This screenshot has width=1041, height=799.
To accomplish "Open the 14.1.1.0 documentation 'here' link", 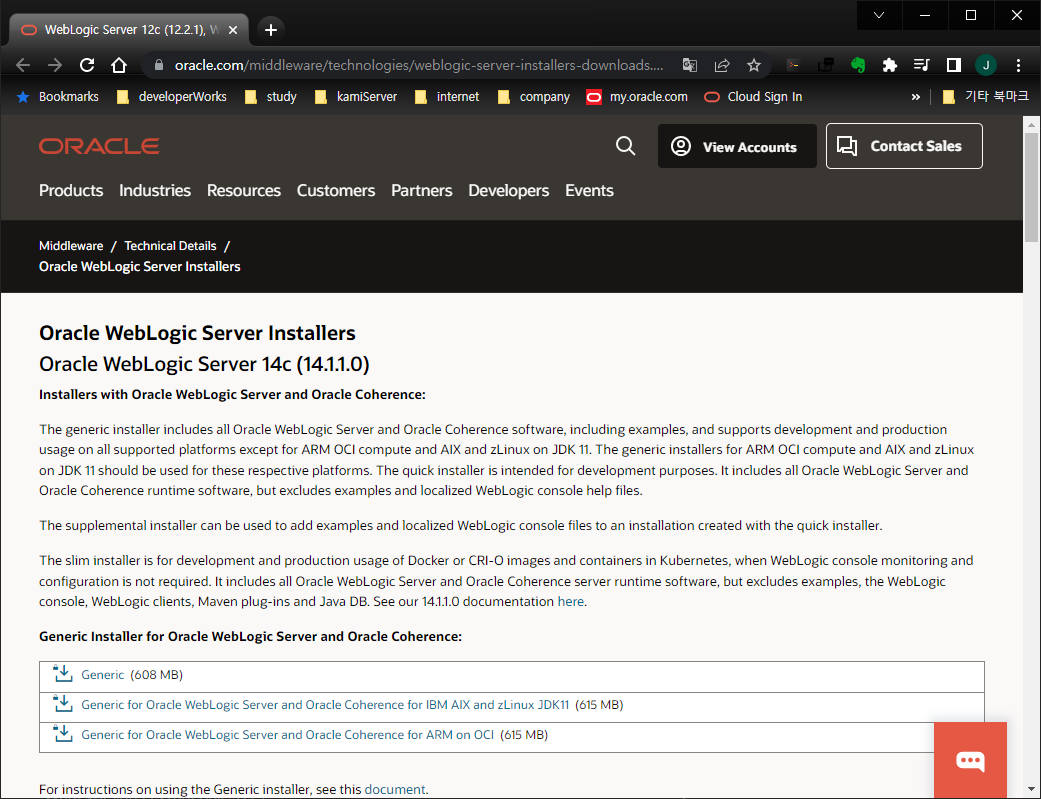I will [x=570, y=602].
